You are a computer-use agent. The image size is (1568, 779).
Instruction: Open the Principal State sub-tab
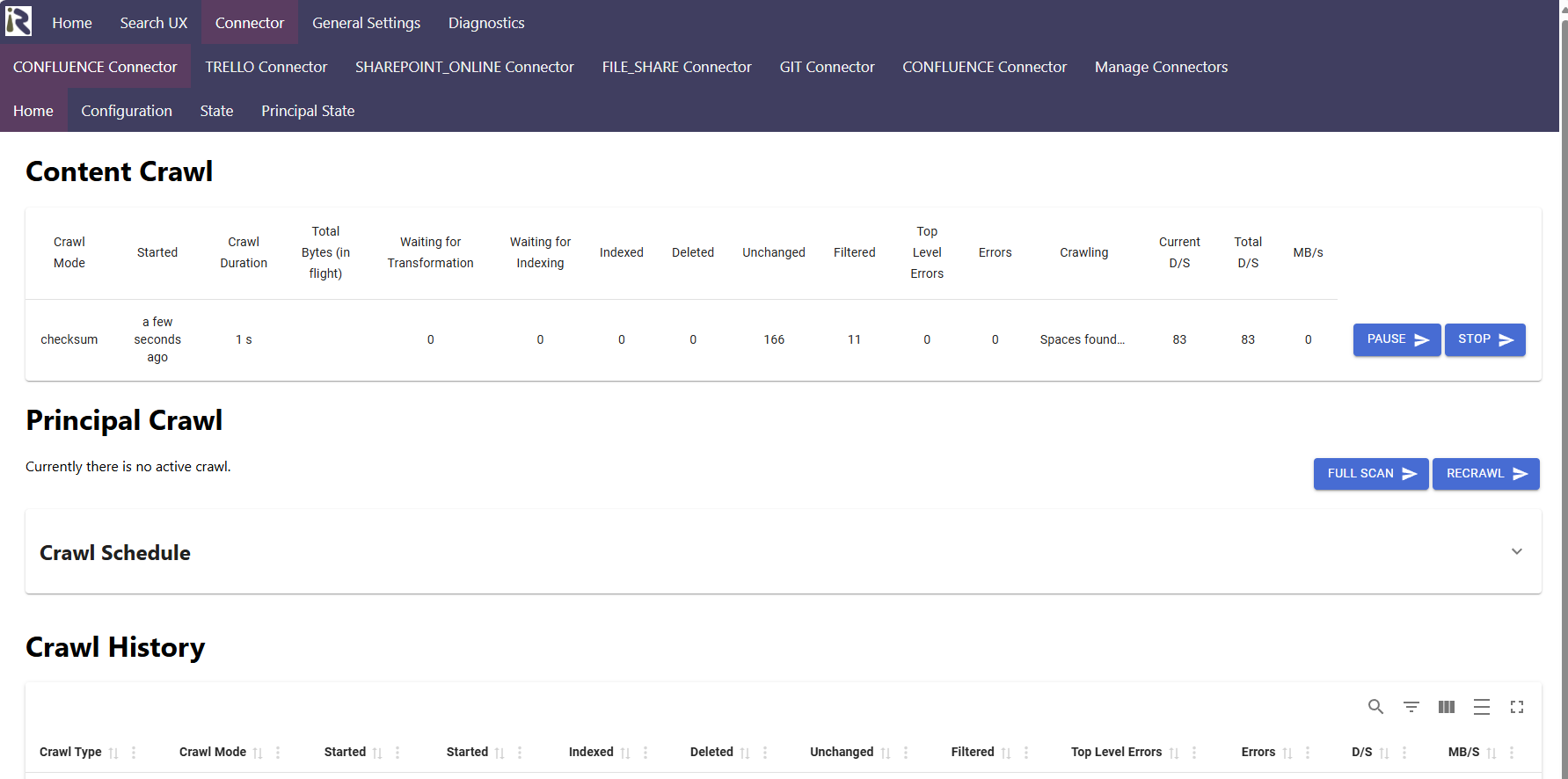308,111
